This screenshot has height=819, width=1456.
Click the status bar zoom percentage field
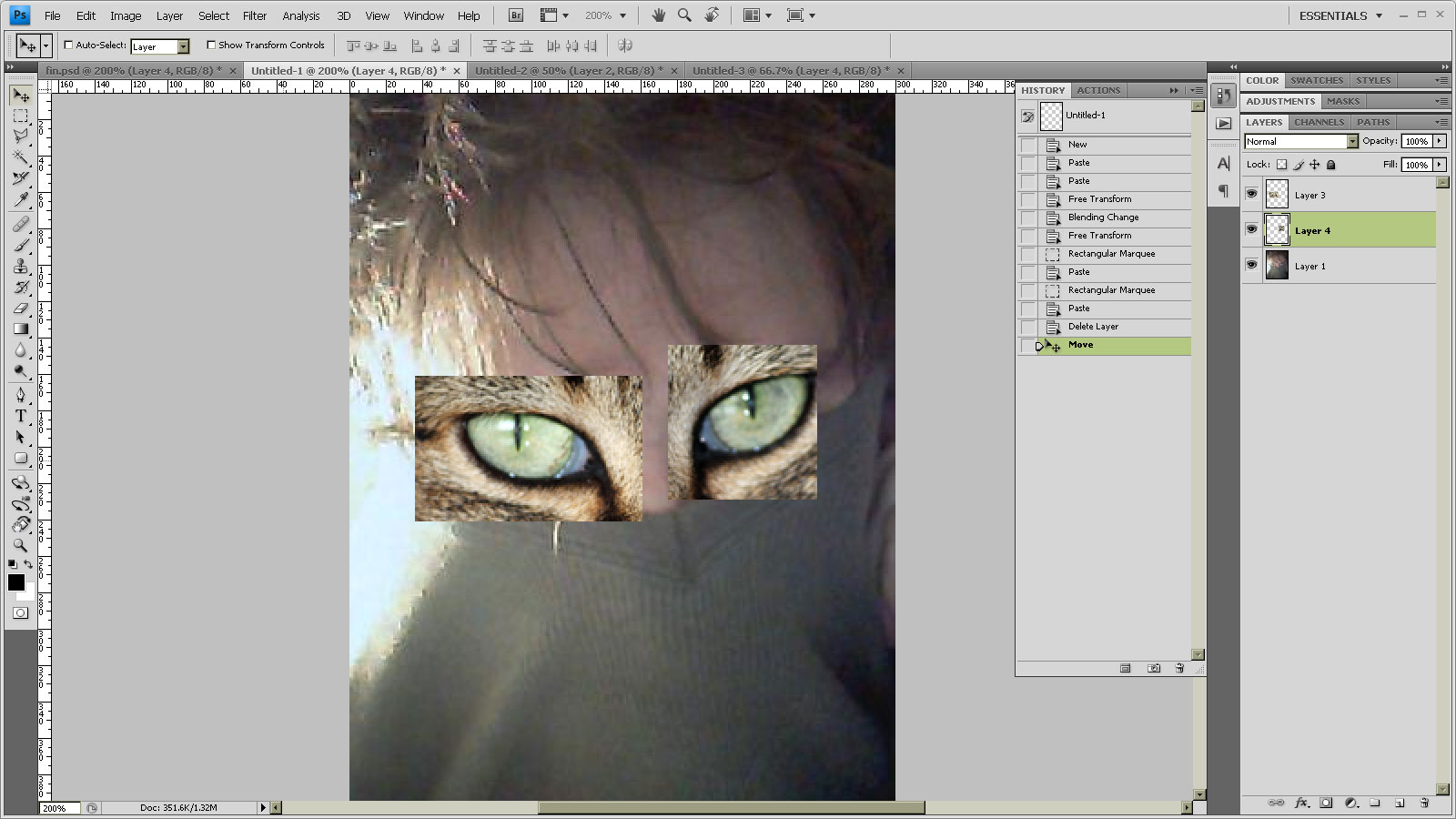60,808
